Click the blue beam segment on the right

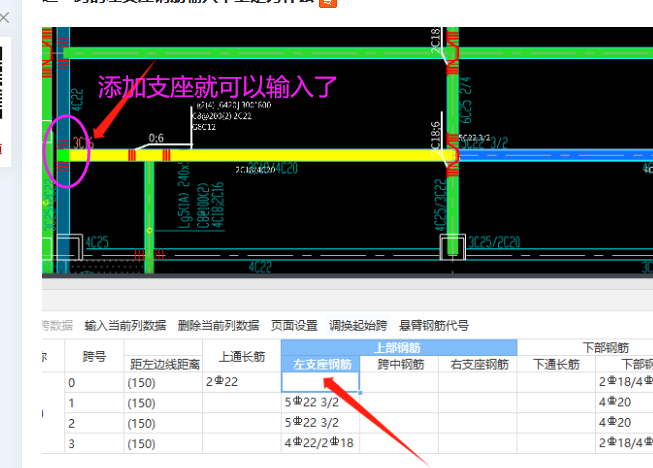(556, 155)
